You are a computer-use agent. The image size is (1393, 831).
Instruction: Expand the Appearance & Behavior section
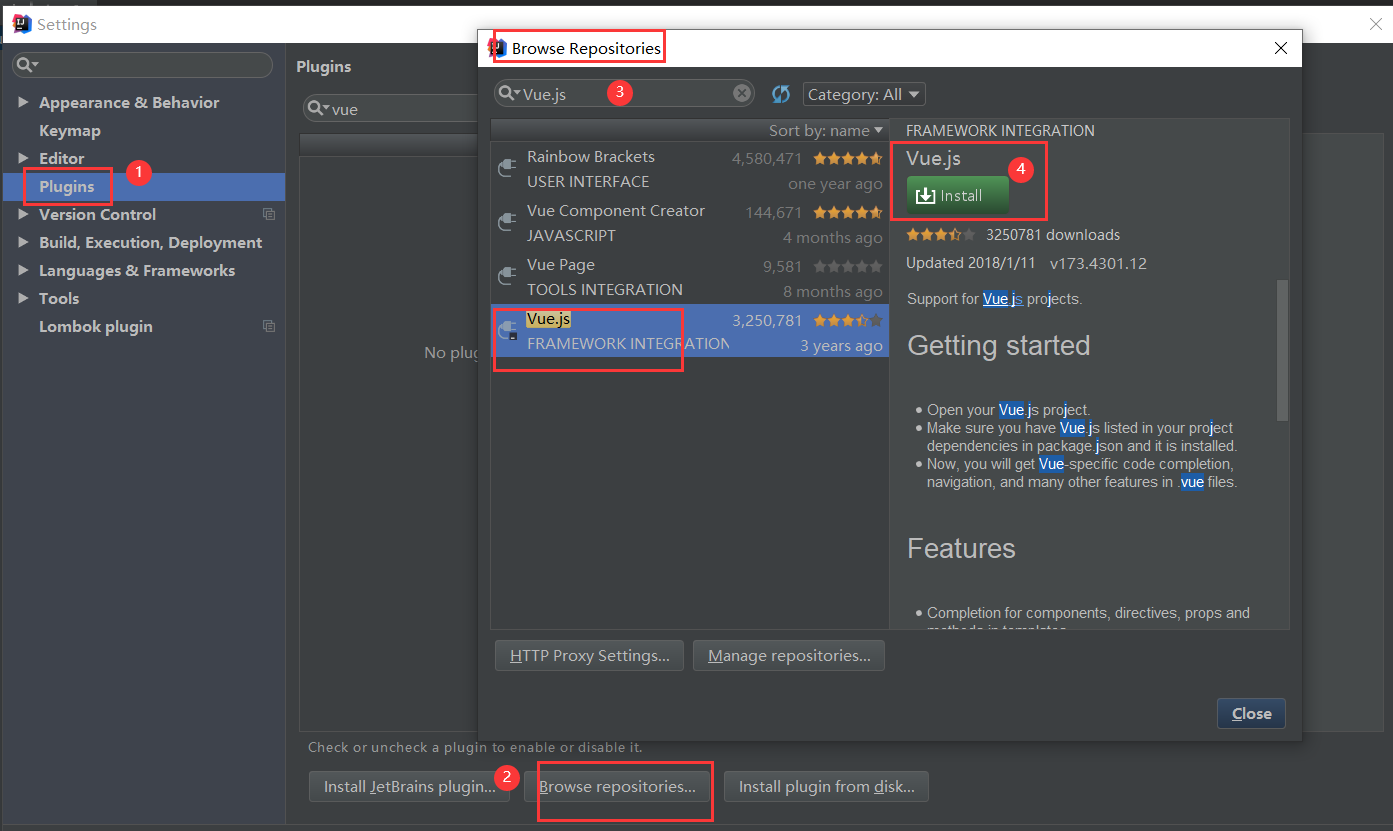[x=23, y=102]
